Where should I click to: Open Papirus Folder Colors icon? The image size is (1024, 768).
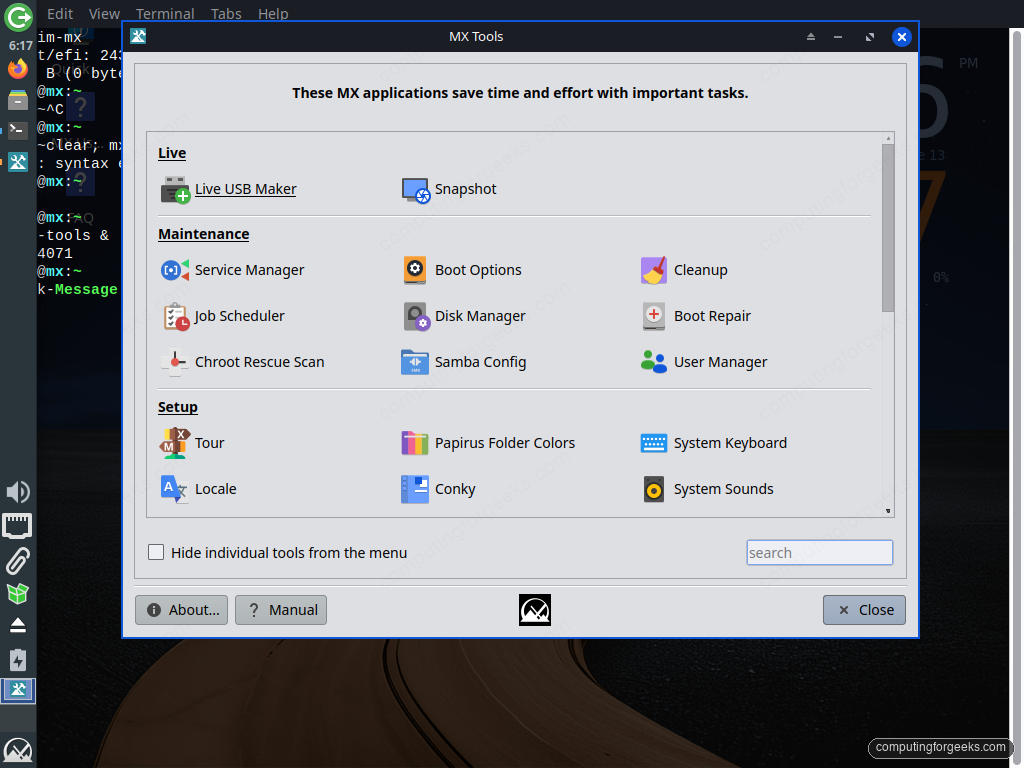[415, 443]
